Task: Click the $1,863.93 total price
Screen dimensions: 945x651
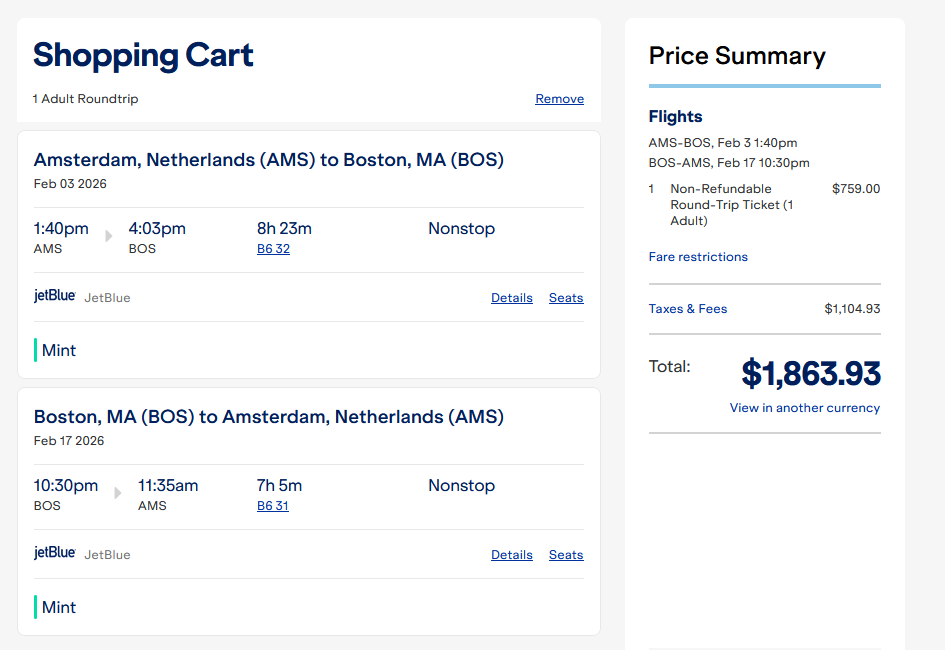Action: [x=810, y=373]
